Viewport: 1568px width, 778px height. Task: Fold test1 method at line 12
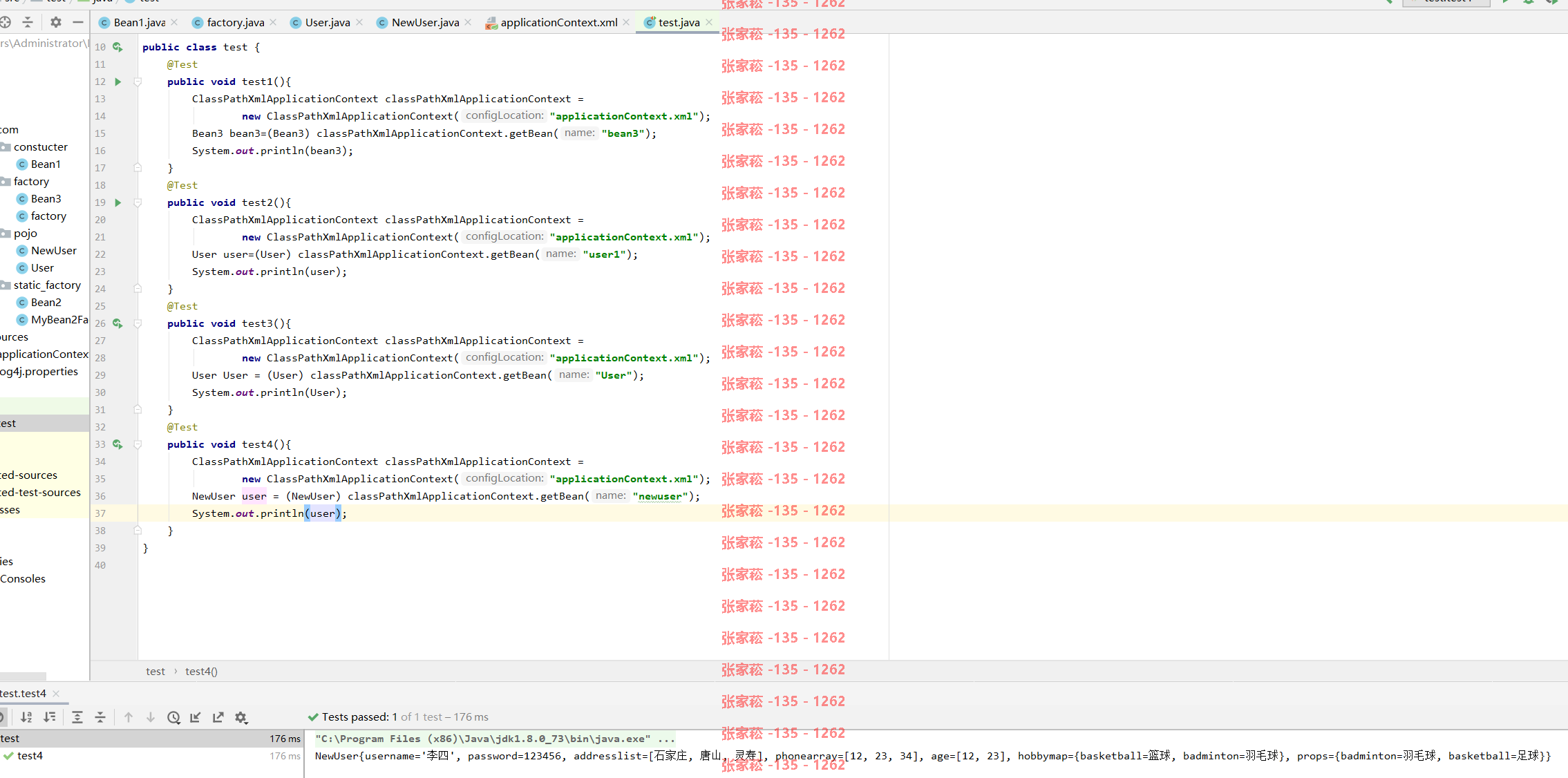pyautogui.click(x=138, y=82)
